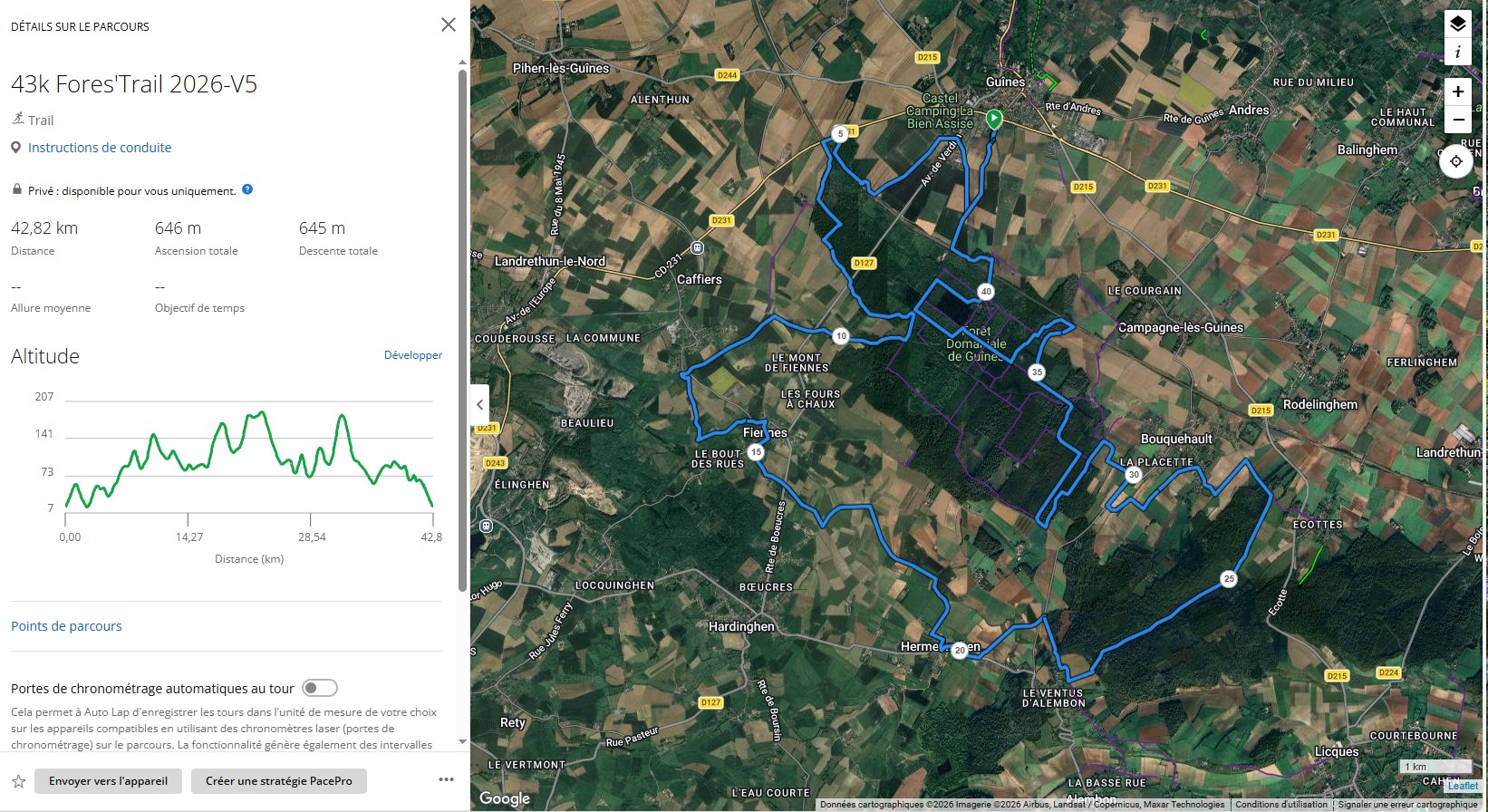This screenshot has width=1488, height=812.
Task: Click the green course start marker
Action: pyautogui.click(x=994, y=118)
